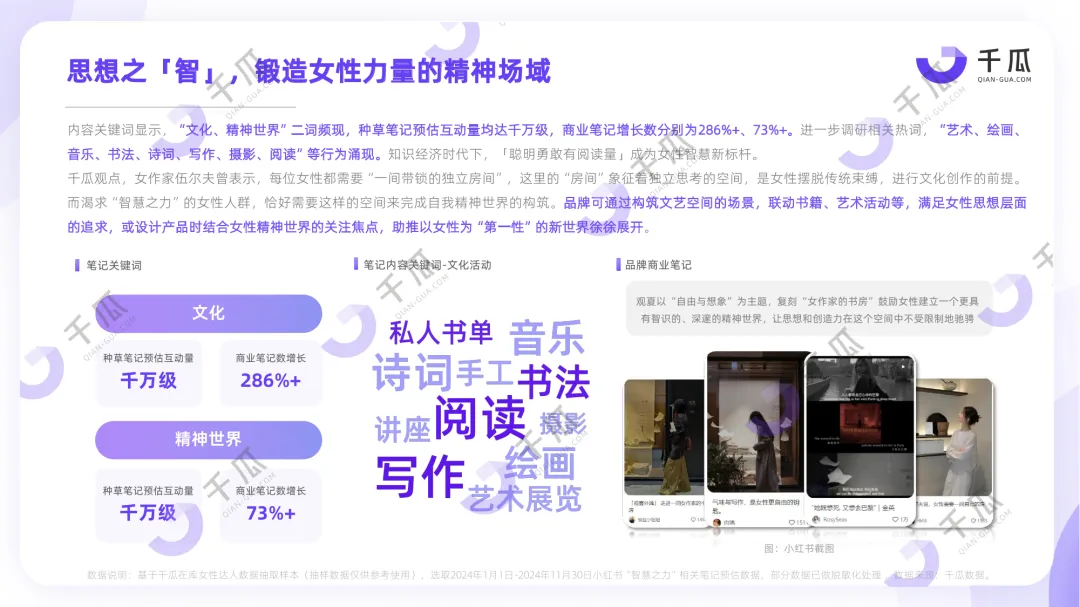Click the QIAN-GUA.COM logo text
Image resolution: width=1080 pixels, height=607 pixels.
(x=1004, y=79)
